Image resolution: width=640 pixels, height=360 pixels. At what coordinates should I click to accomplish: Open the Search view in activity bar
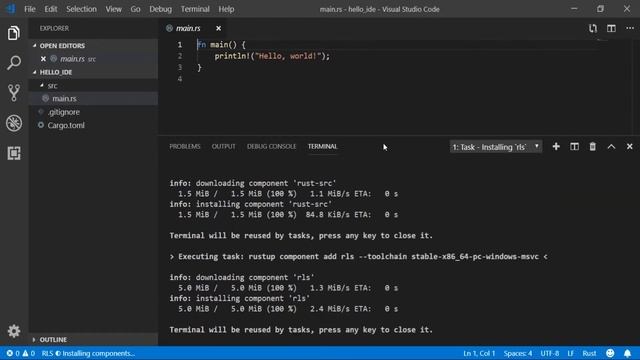[x=13, y=63]
